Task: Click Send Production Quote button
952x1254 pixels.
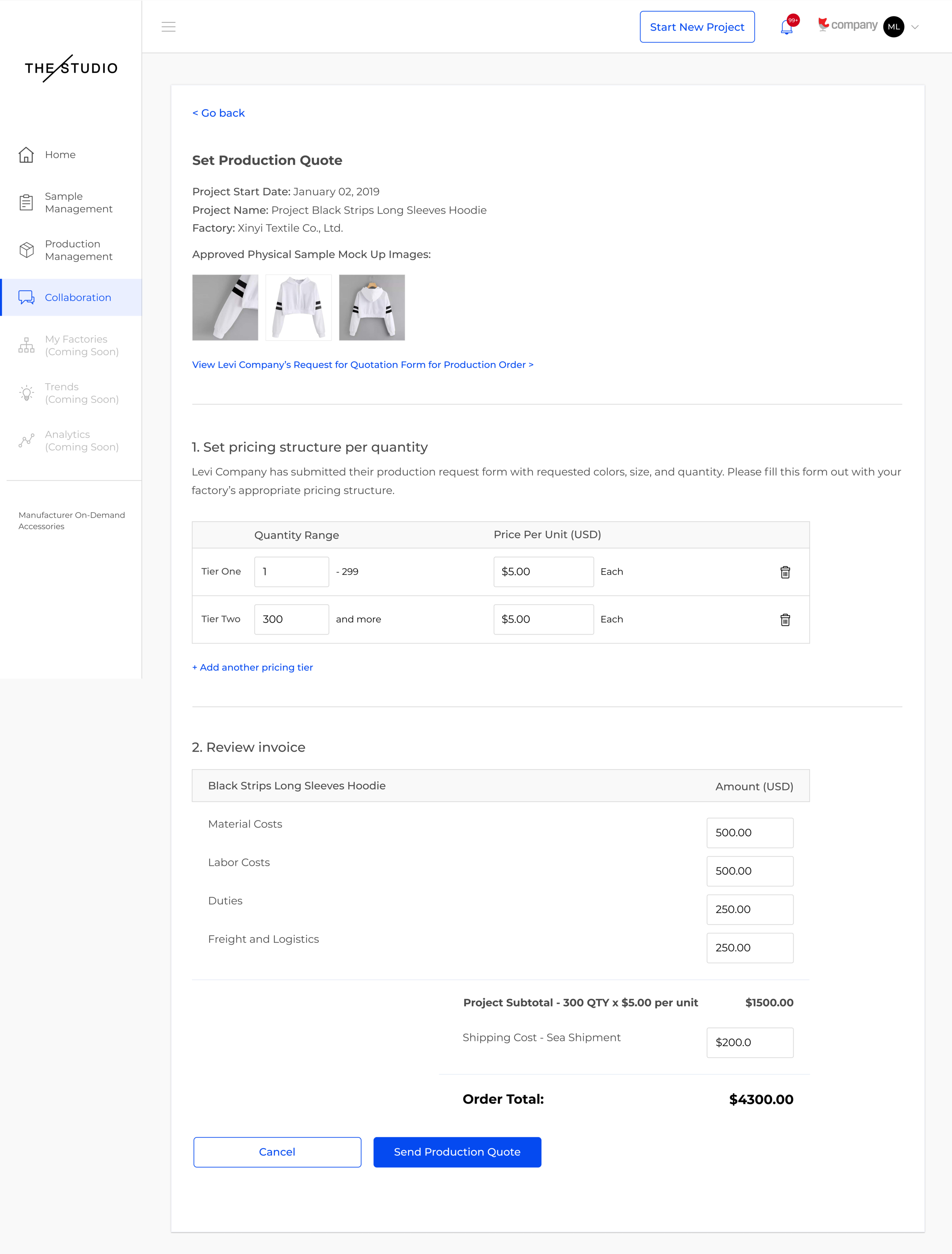Action: (457, 1152)
